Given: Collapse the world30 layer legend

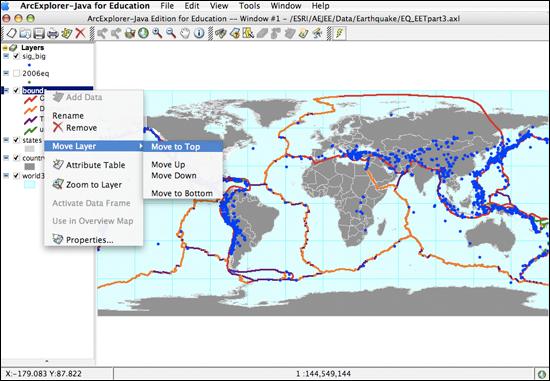Looking at the screenshot, I should (6, 175).
